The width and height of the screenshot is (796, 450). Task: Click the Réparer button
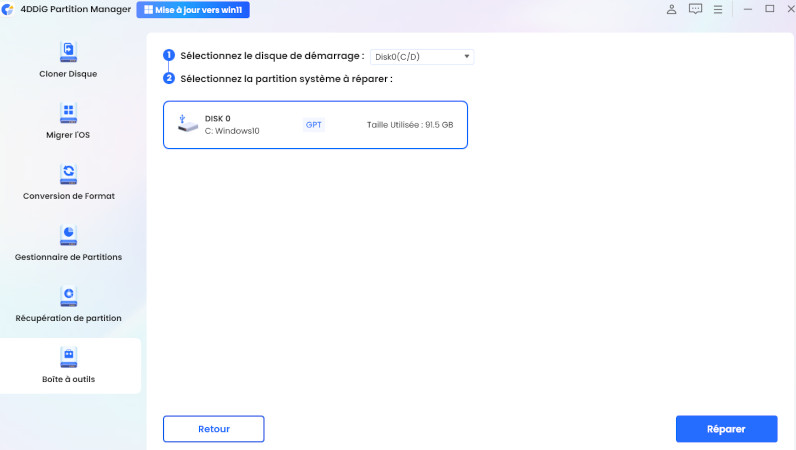coord(726,429)
